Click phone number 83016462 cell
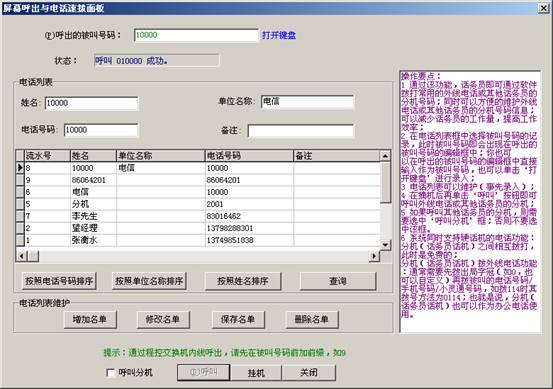The image size is (553, 389). click(249, 216)
